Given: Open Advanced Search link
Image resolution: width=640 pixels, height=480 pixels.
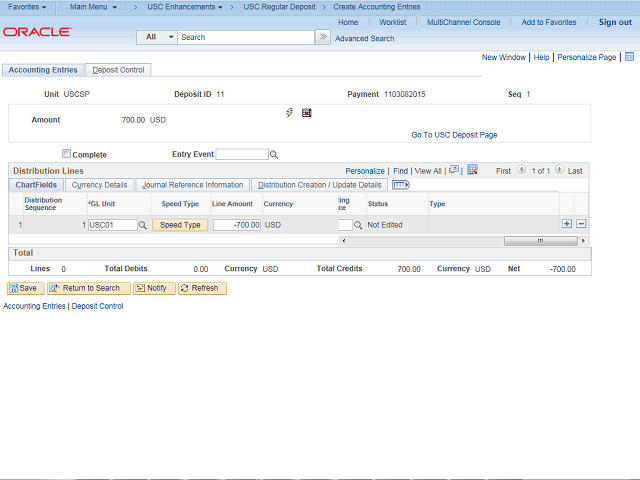Looking at the screenshot, I should pos(364,38).
